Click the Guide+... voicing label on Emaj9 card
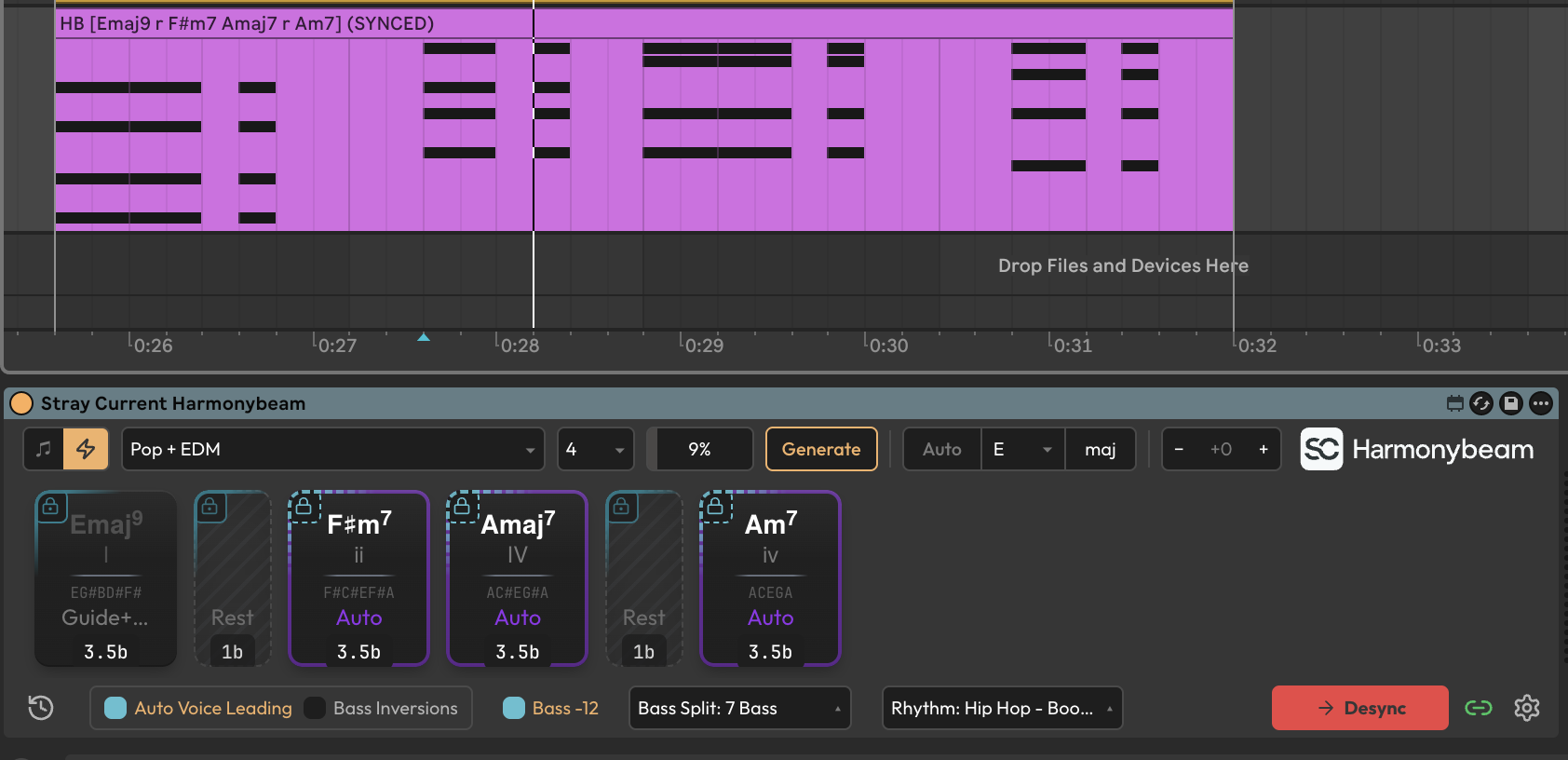Screen dimensions: 1568x760 [x=105, y=617]
